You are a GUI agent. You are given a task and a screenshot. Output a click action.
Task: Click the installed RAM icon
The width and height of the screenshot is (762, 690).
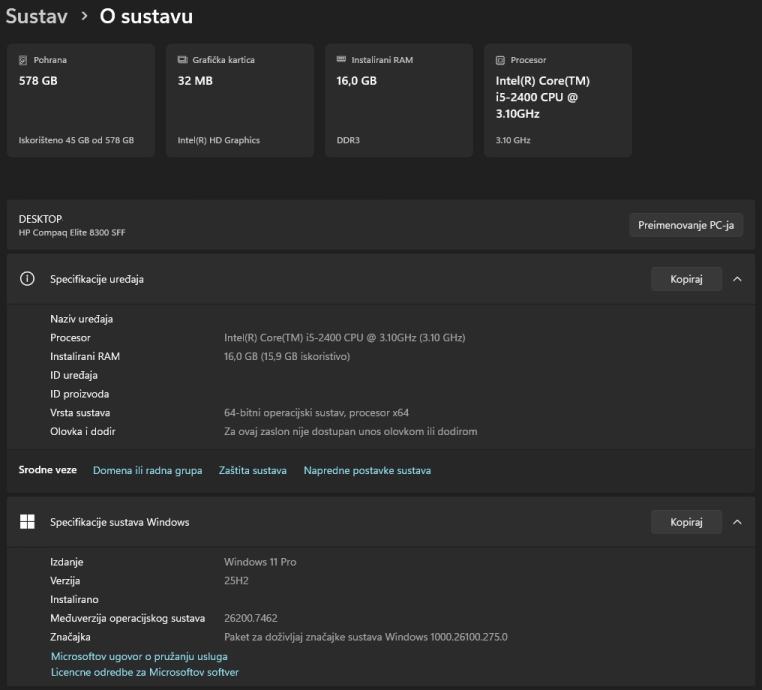pos(341,60)
